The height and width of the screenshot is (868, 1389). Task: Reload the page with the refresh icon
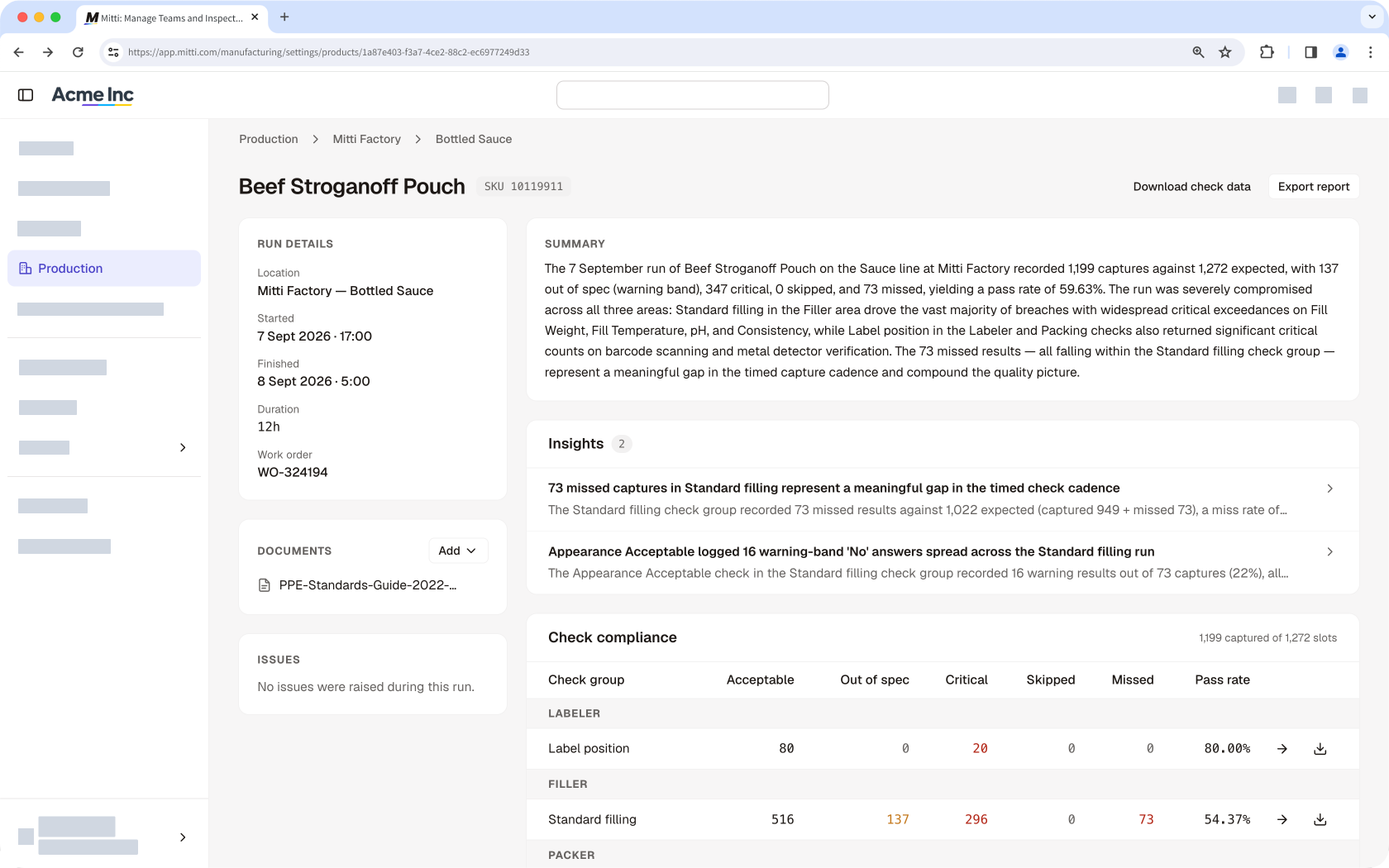(78, 52)
